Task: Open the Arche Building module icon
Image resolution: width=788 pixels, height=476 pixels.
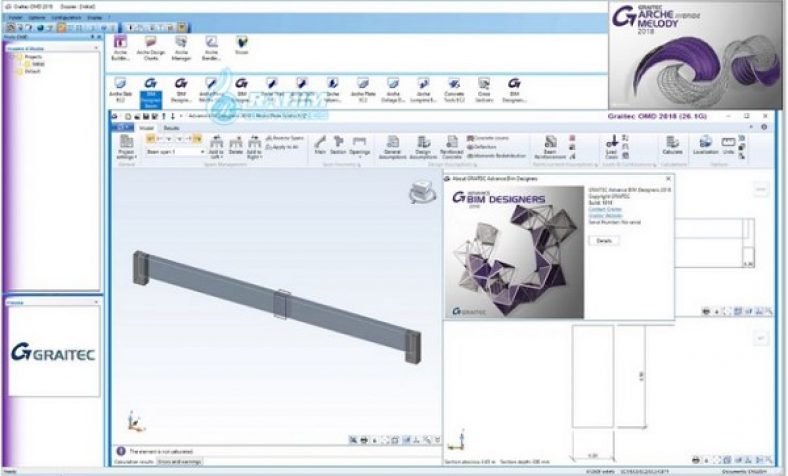Action: [x=121, y=48]
